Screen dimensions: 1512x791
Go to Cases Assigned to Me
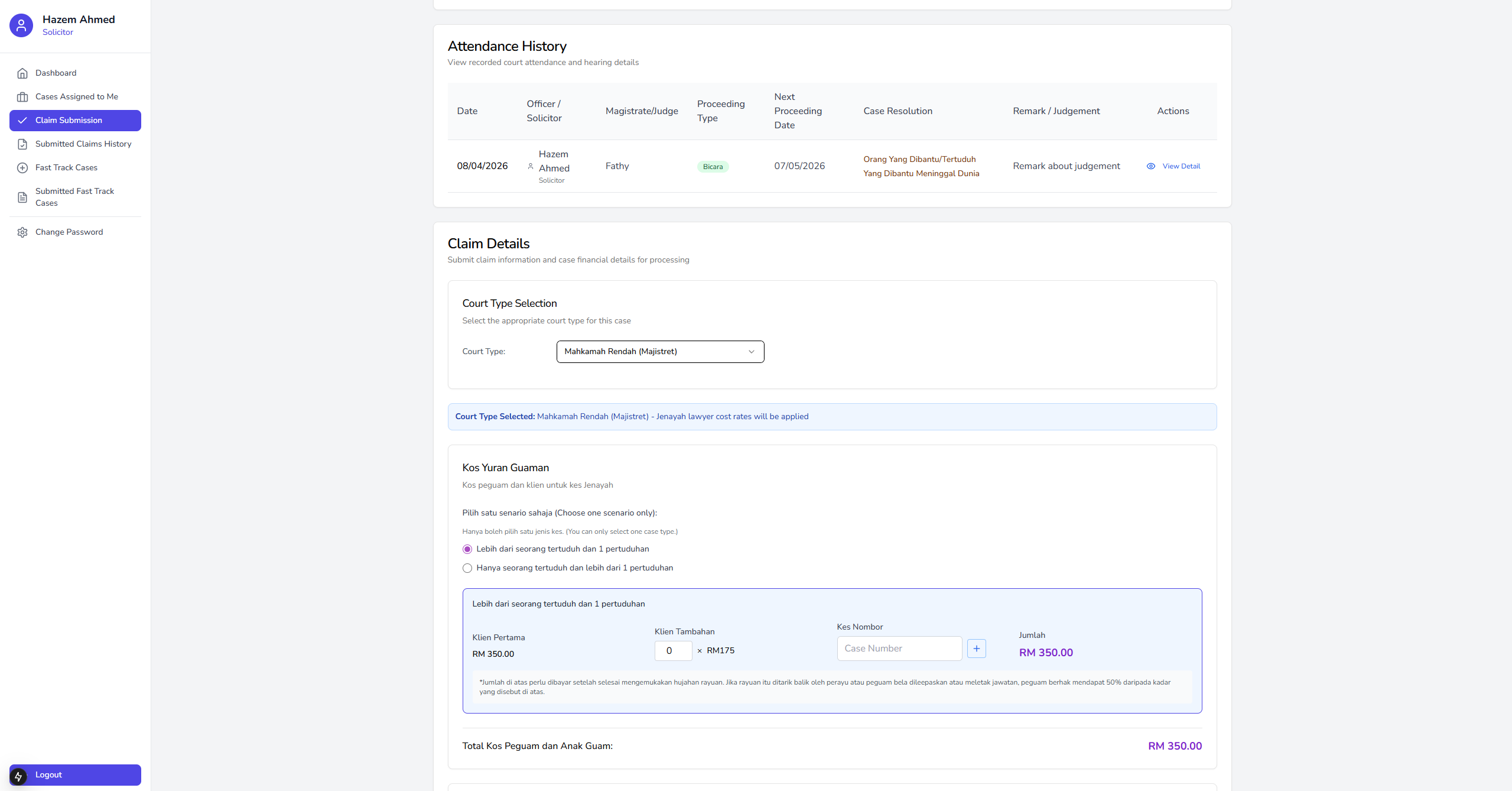(x=77, y=97)
